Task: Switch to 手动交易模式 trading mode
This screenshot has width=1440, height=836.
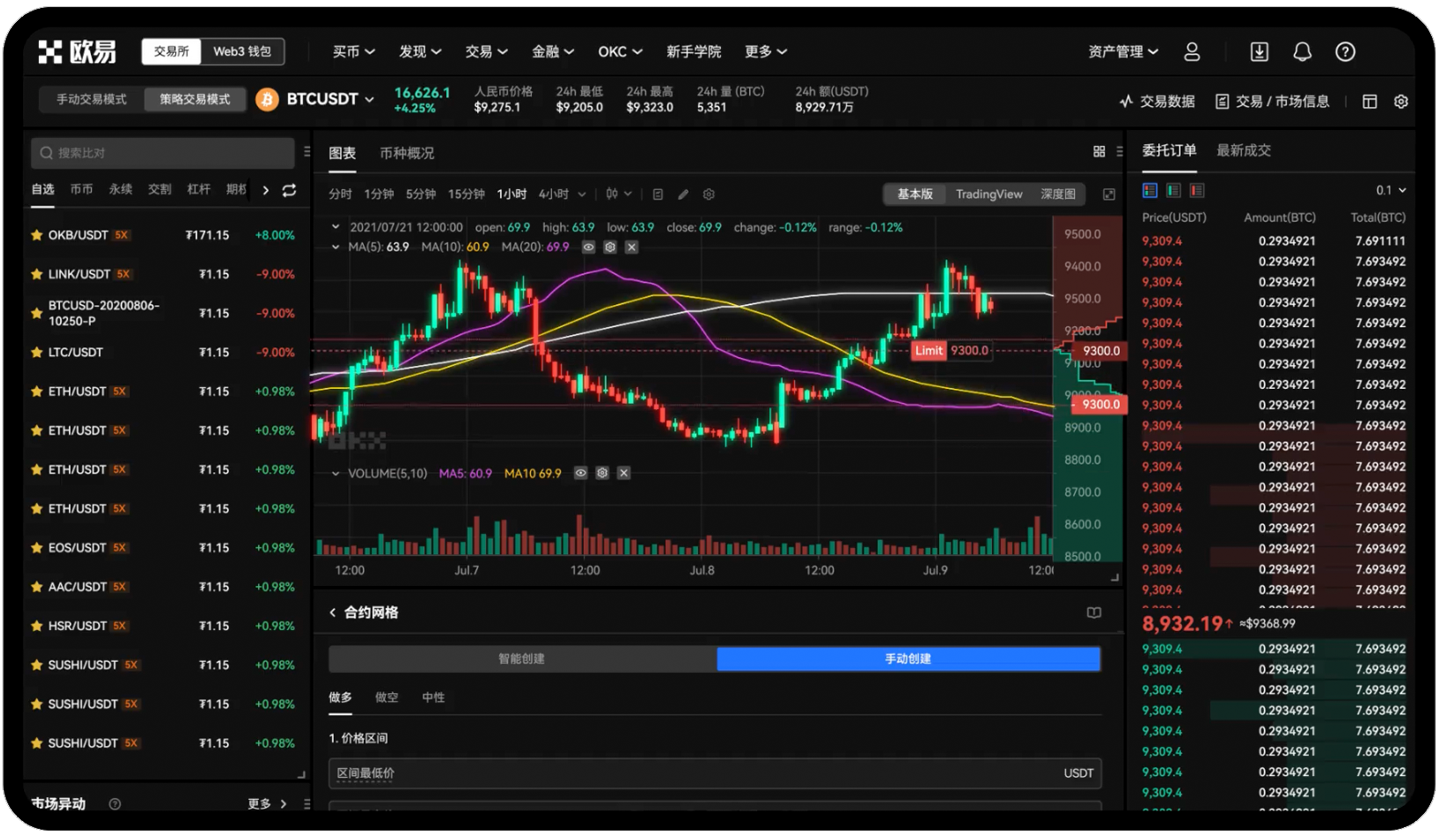Action: pyautogui.click(x=91, y=100)
